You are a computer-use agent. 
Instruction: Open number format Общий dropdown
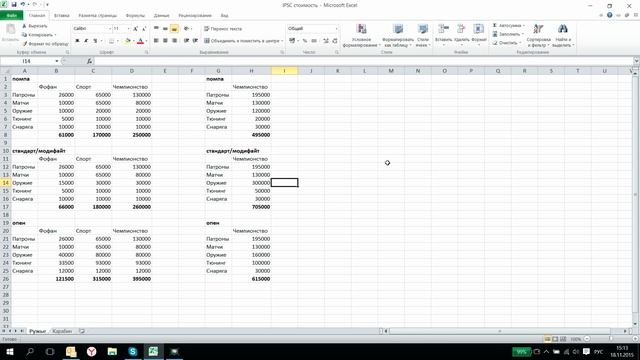point(336,29)
